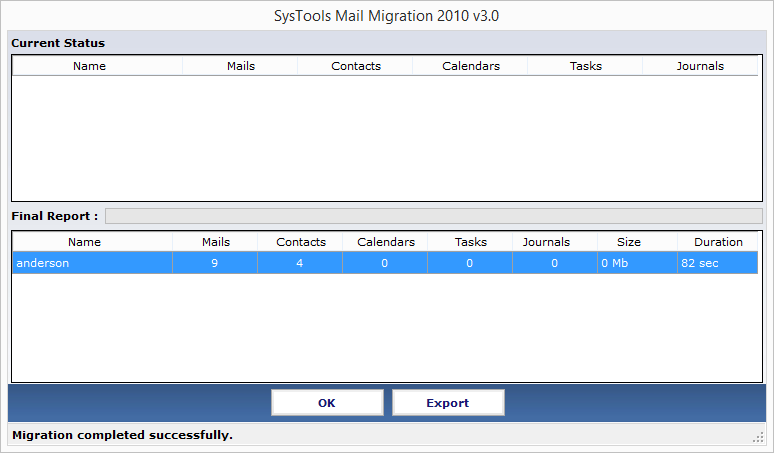Click the Name column header in Final Report
774x453 pixels.
click(x=92, y=242)
